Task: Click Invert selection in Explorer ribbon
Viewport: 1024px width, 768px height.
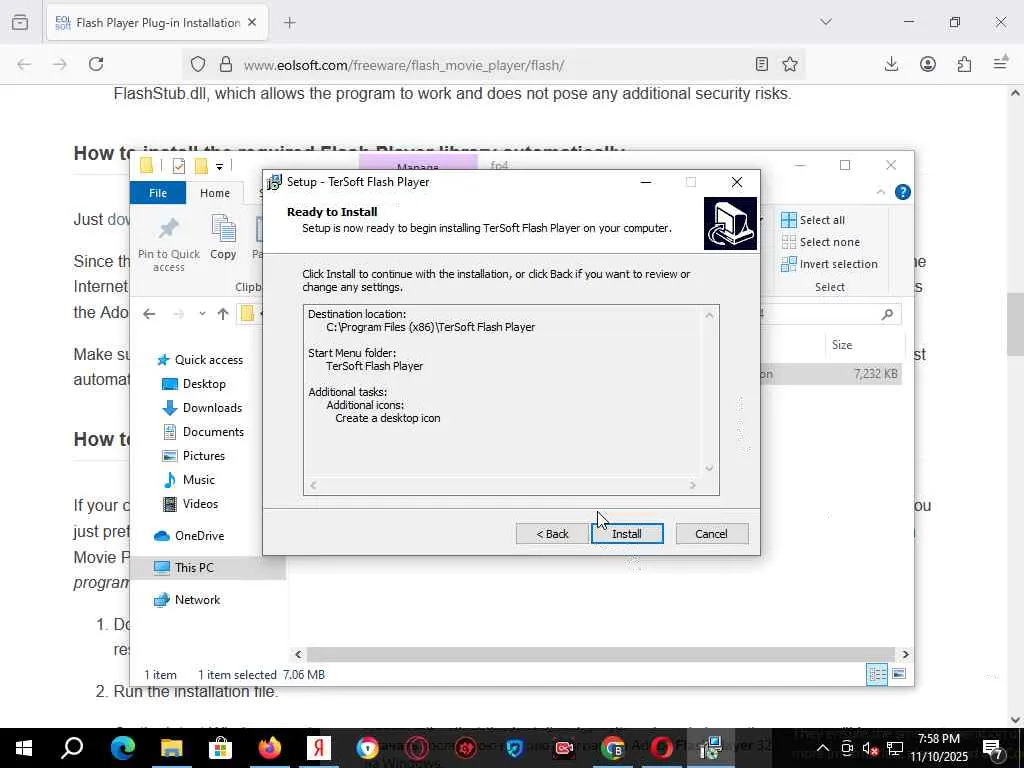Action: pyautogui.click(x=829, y=264)
